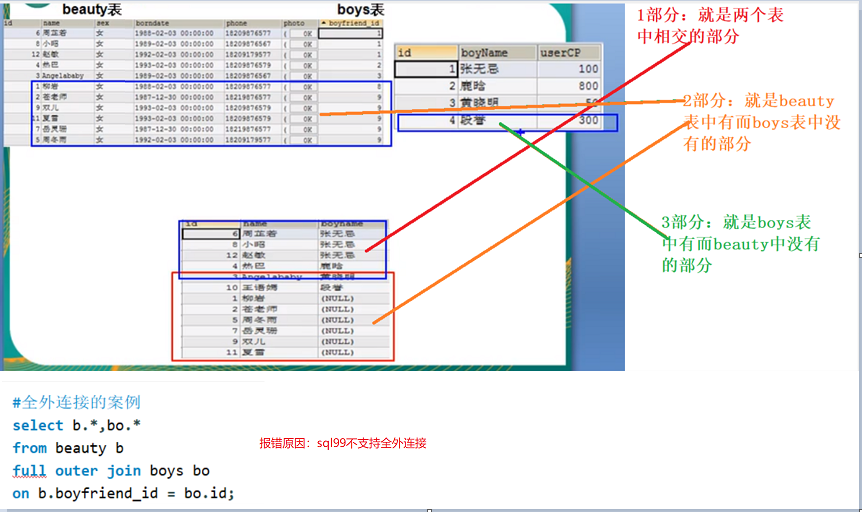Screen dimensions: 862x512
Task: Select the 'sex' column header in beauty table
Action: pyautogui.click(x=114, y=23)
